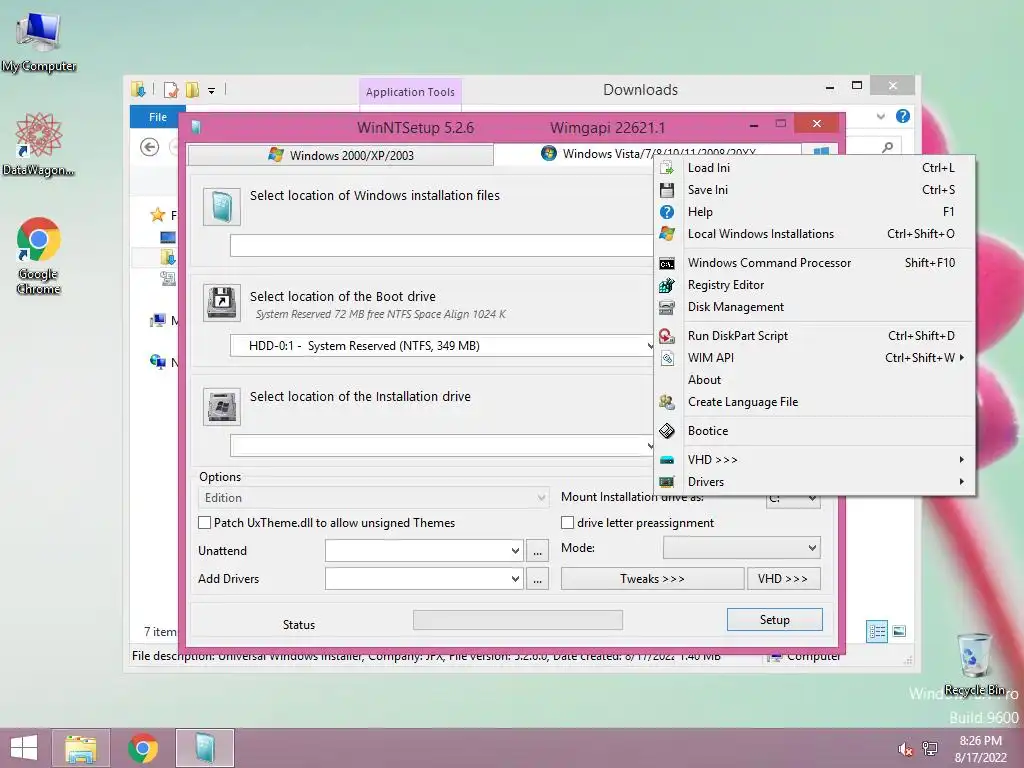Viewport: 1024px width, 768px height.
Task: Open the File tab in Downloads window
Action: pyautogui.click(x=157, y=117)
